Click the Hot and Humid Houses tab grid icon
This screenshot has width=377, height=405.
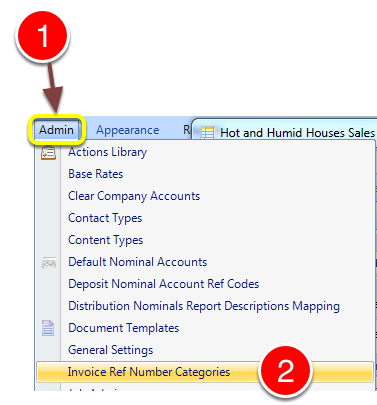tap(207, 133)
